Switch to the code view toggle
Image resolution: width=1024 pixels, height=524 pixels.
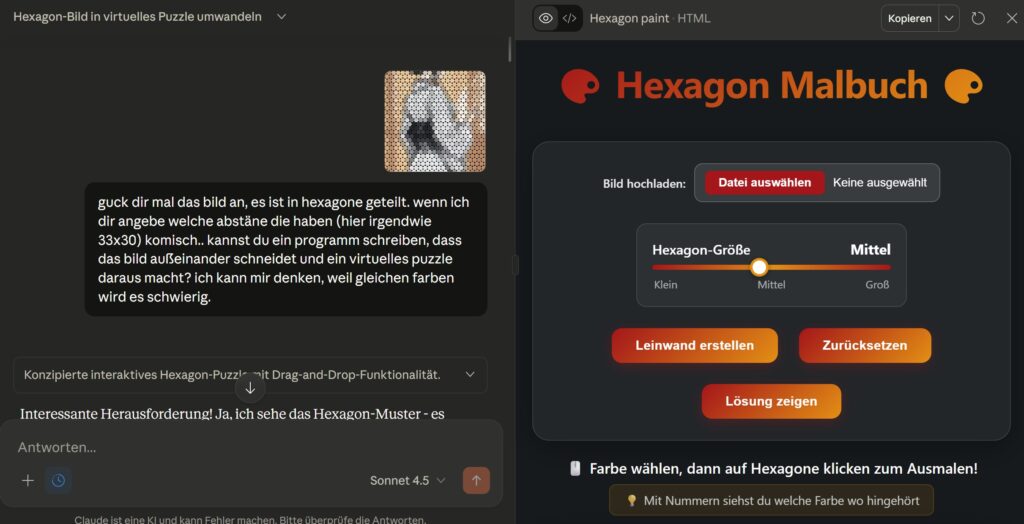click(x=569, y=18)
